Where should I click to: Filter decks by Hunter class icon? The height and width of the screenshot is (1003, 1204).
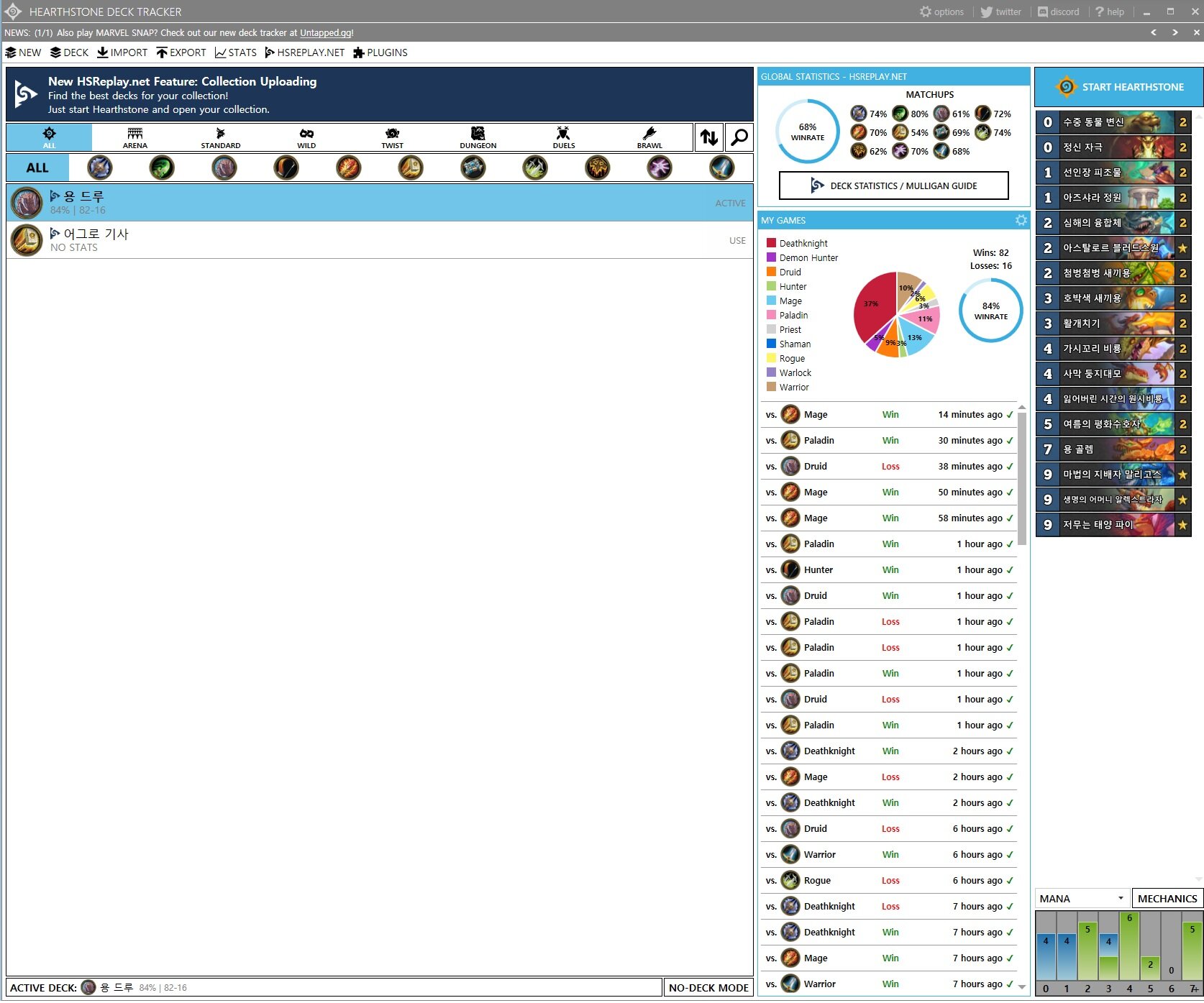(286, 168)
